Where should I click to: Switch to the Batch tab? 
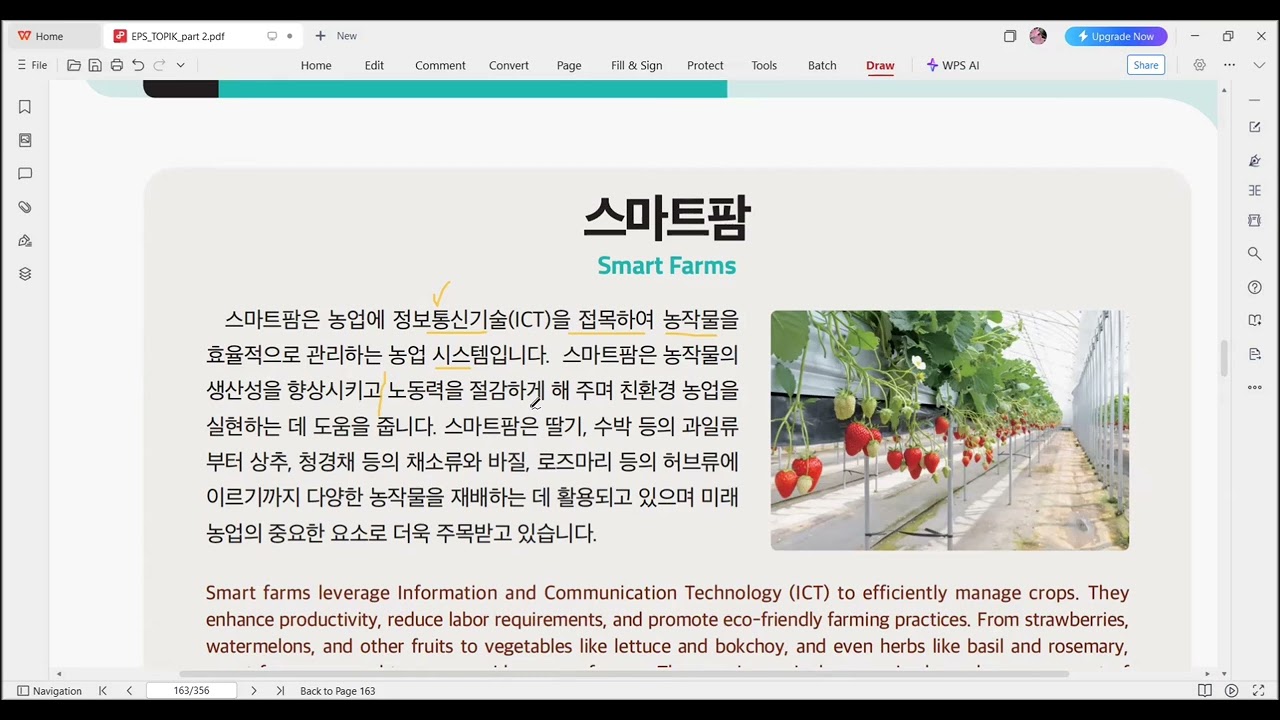(x=822, y=65)
